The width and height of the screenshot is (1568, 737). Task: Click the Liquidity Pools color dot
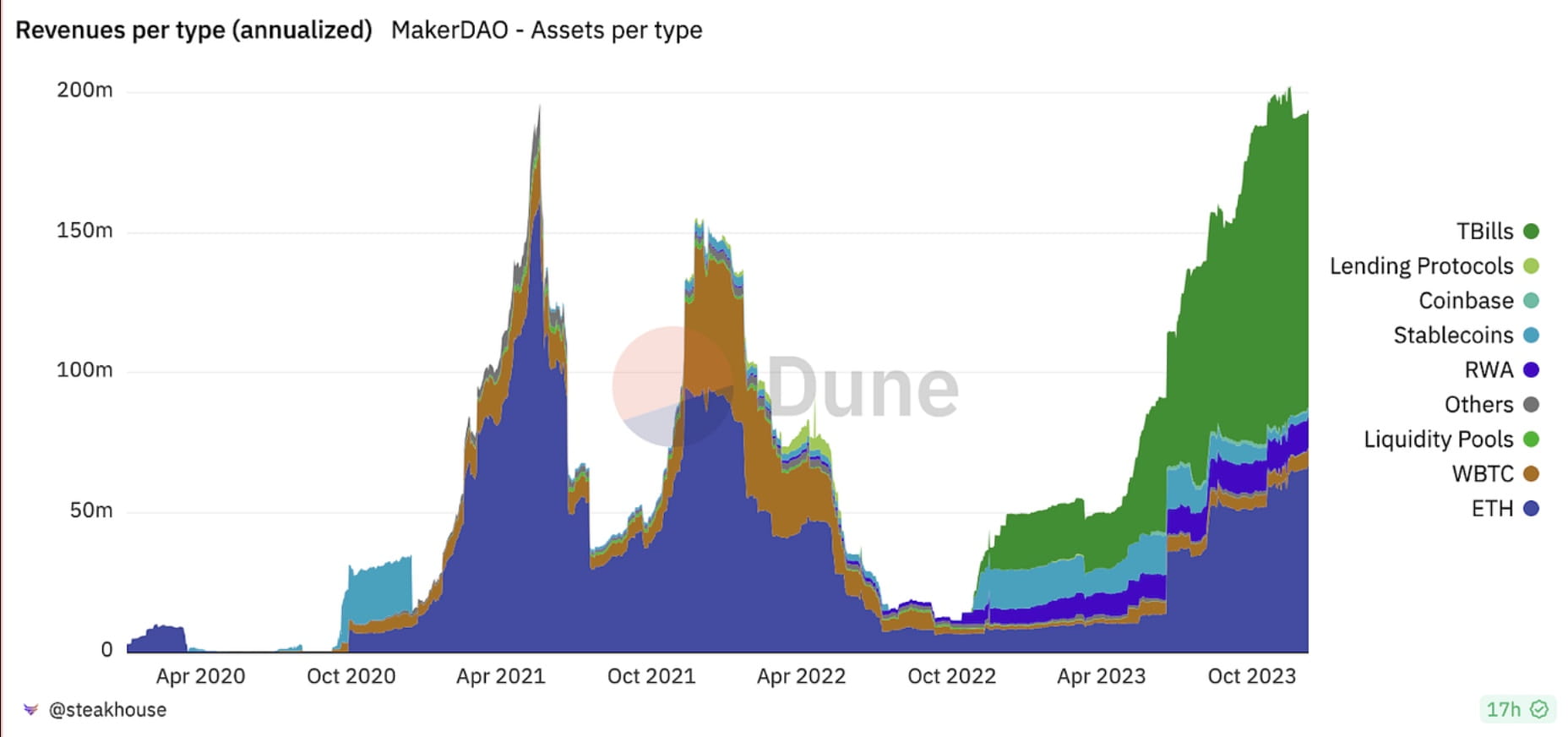click(1531, 439)
